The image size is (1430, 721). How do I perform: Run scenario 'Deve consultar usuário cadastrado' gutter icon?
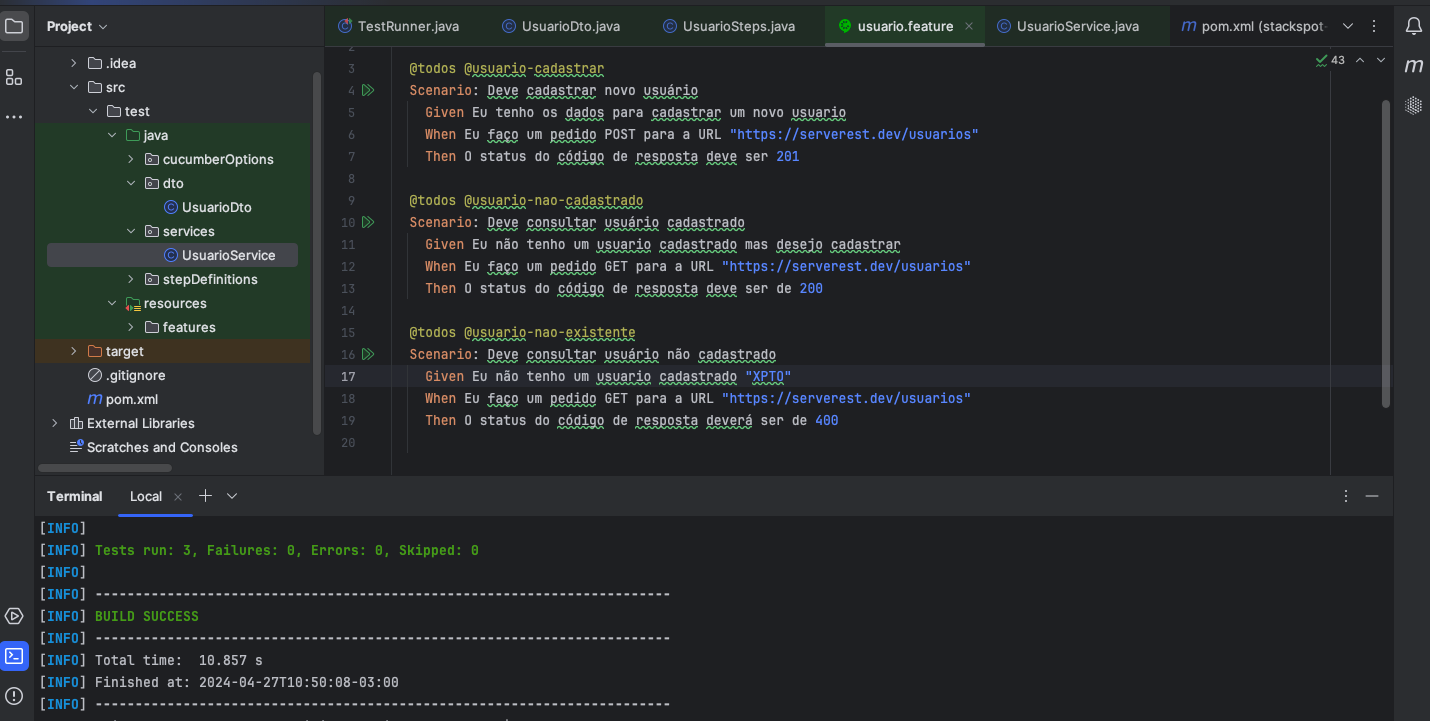(x=368, y=222)
